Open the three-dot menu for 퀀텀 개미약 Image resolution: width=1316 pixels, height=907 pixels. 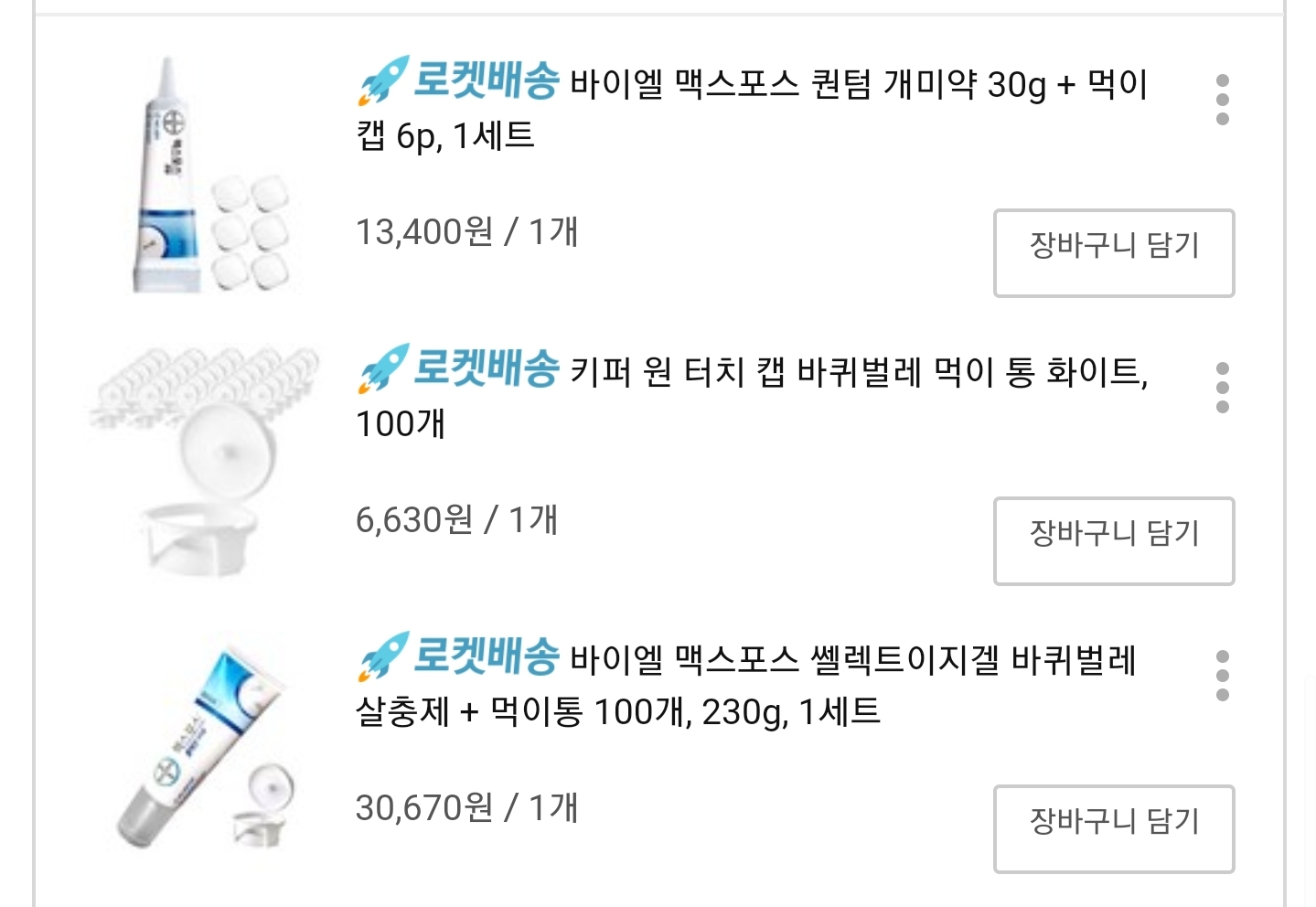(x=1223, y=100)
